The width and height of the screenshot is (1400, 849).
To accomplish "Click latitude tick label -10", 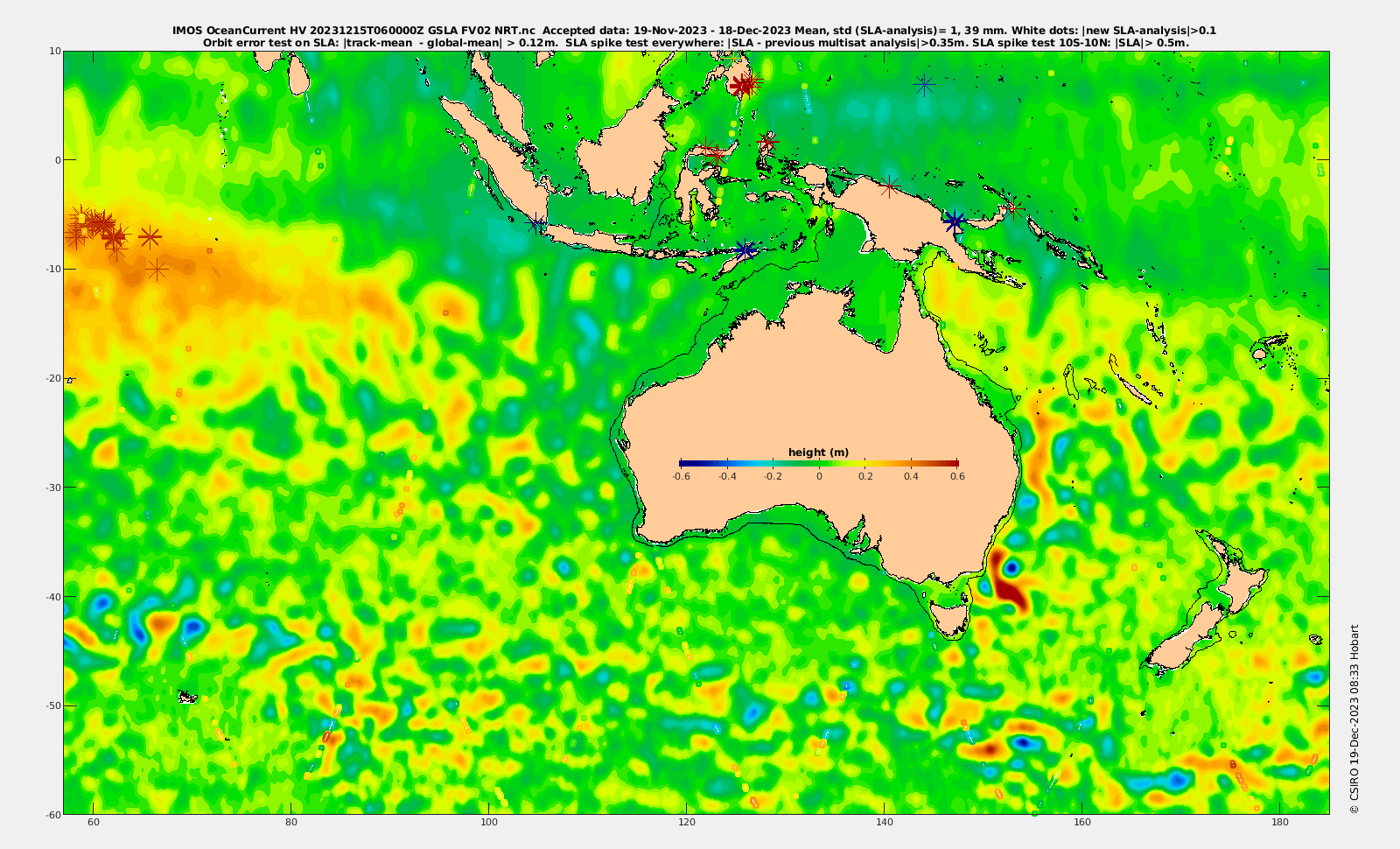I will click(52, 269).
